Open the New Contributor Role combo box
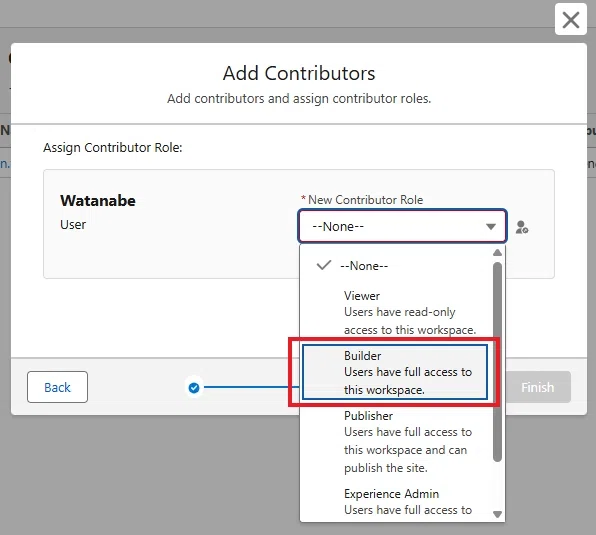 pos(402,226)
